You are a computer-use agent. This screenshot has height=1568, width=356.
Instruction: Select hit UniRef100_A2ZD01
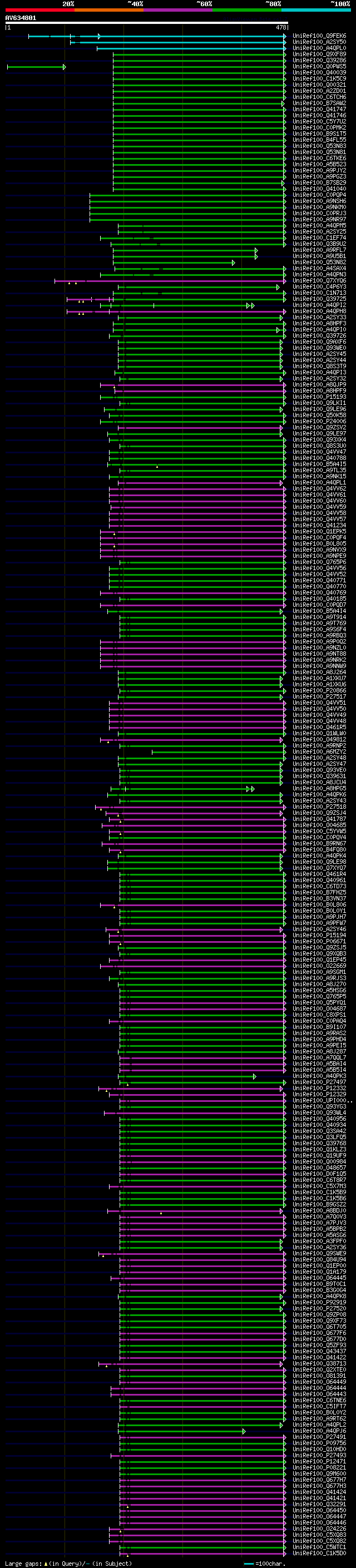coord(319,91)
